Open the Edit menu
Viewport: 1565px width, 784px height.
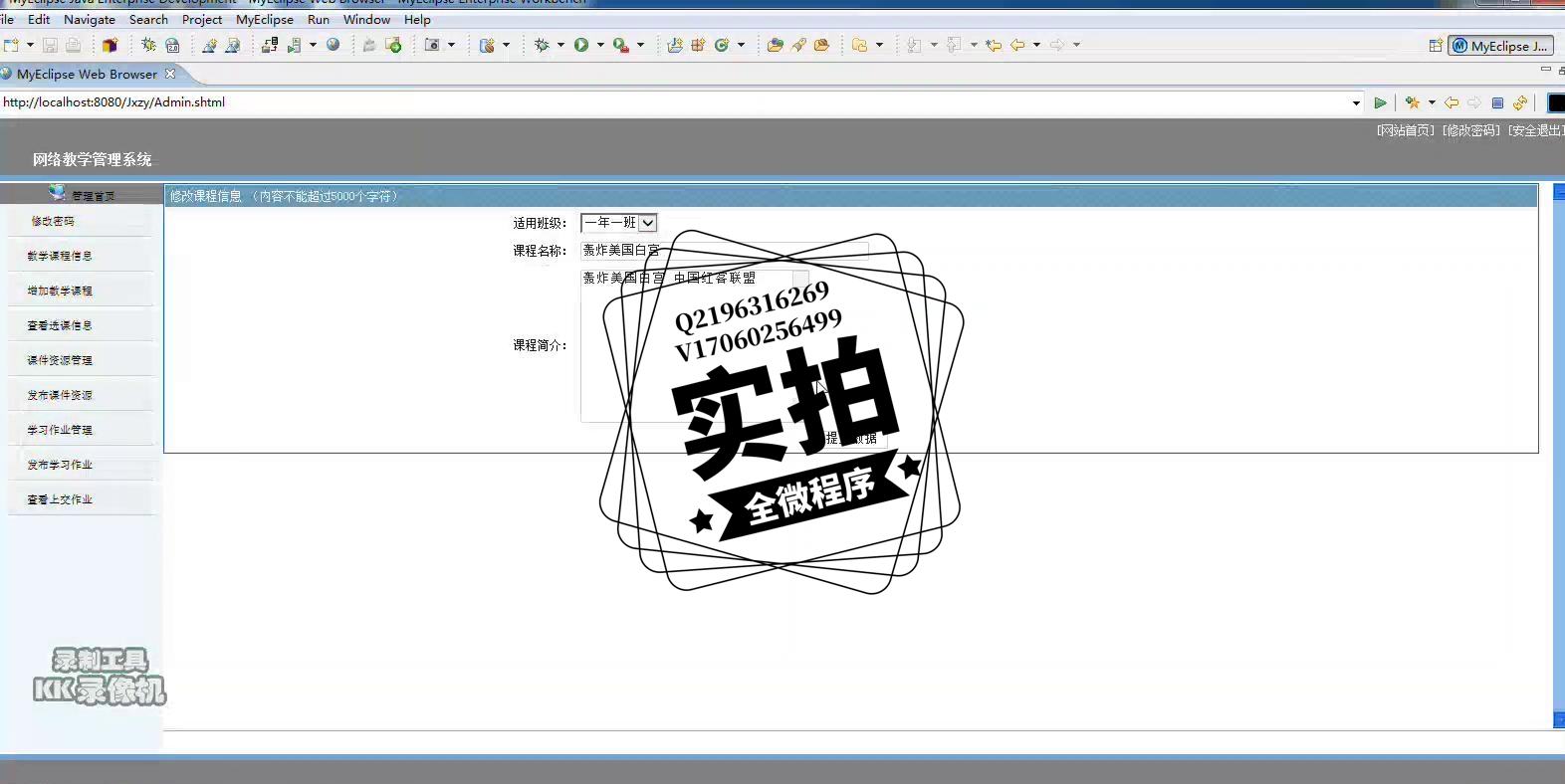[39, 19]
